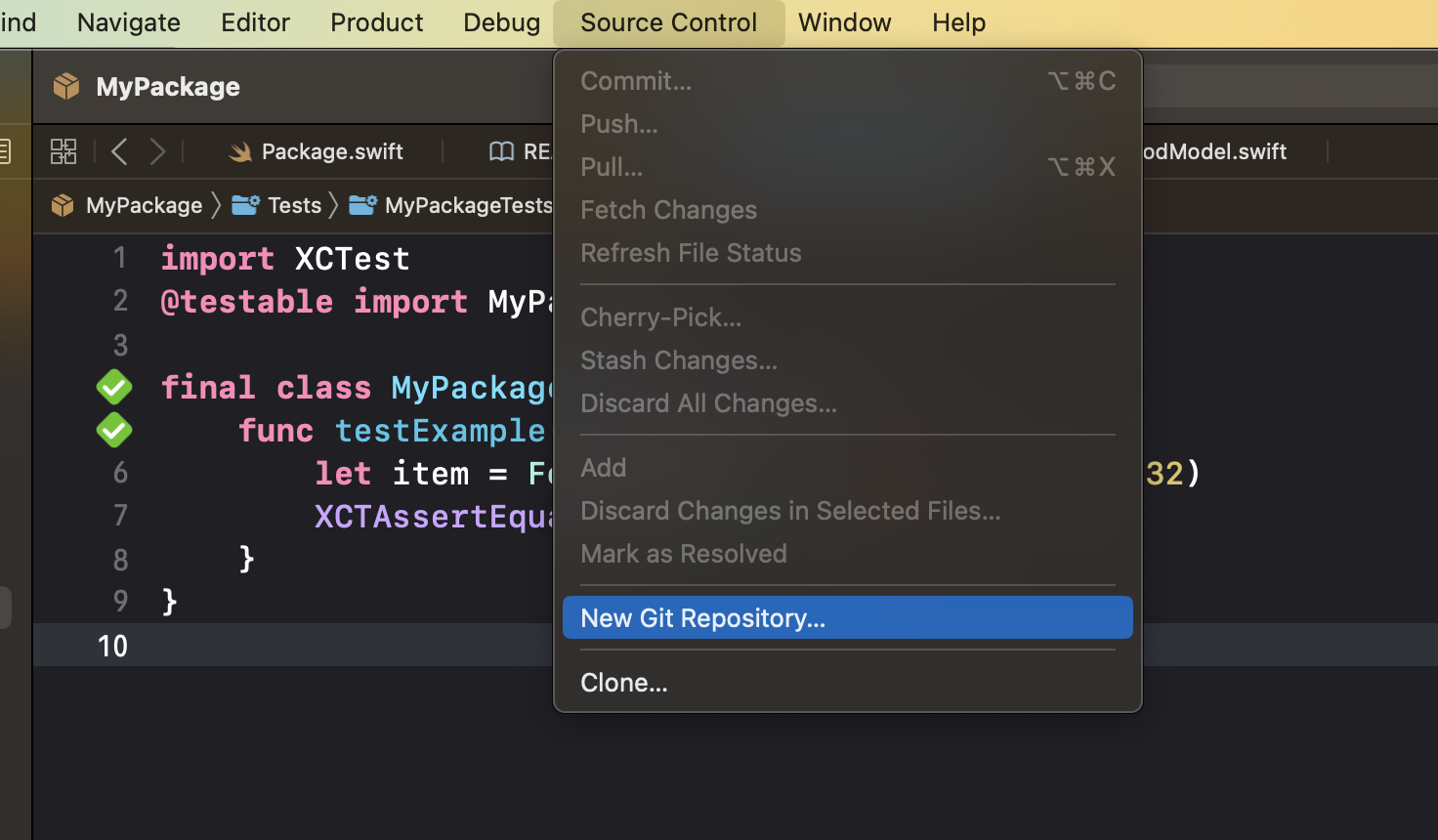Click line number 6 in the gutter

click(120, 473)
